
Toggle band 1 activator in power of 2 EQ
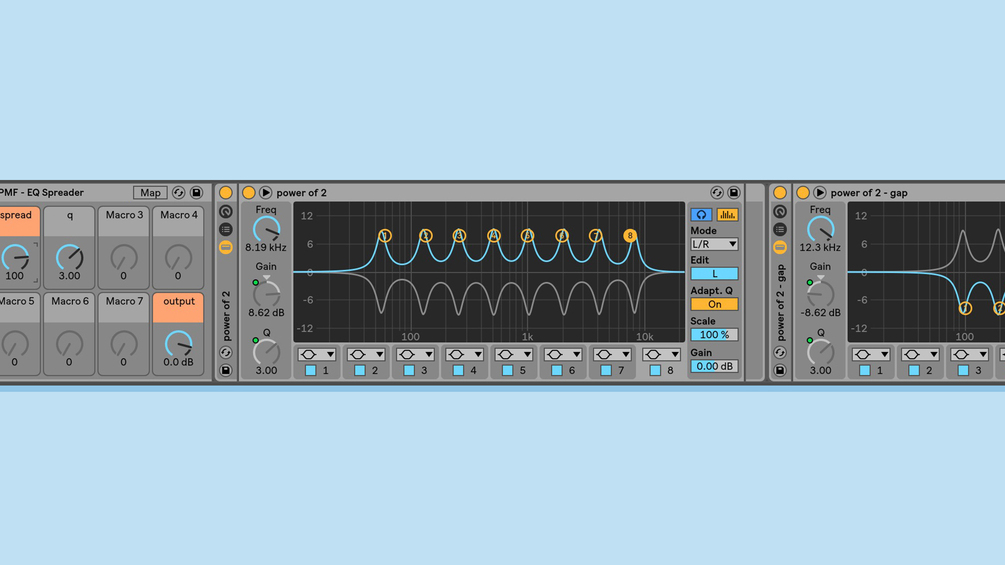pyautogui.click(x=311, y=370)
